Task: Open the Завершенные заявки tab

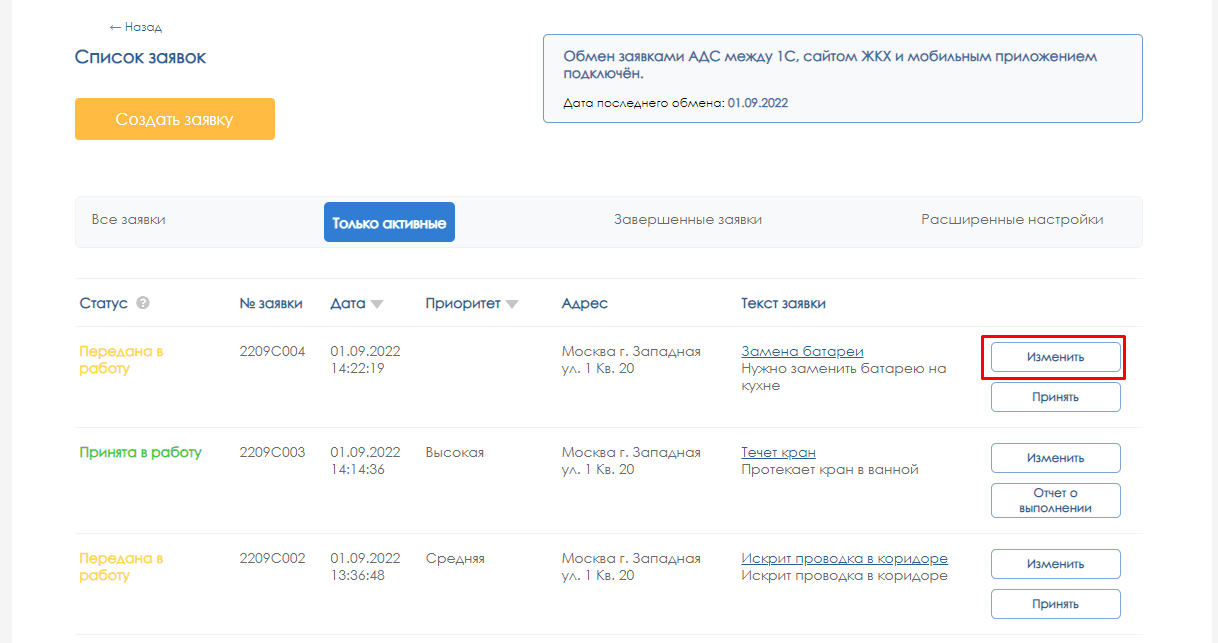Action: pos(687,220)
